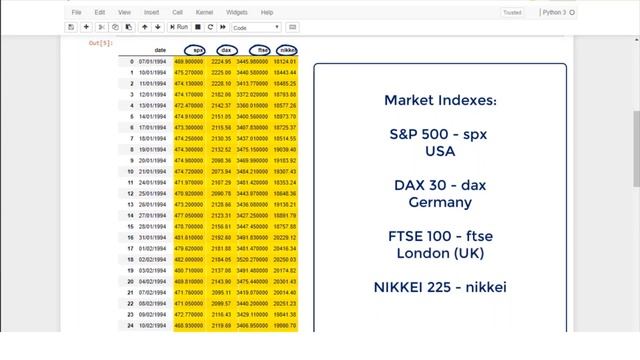
Task: Select date cell 17/01/1994
Action: click(x=152, y=128)
